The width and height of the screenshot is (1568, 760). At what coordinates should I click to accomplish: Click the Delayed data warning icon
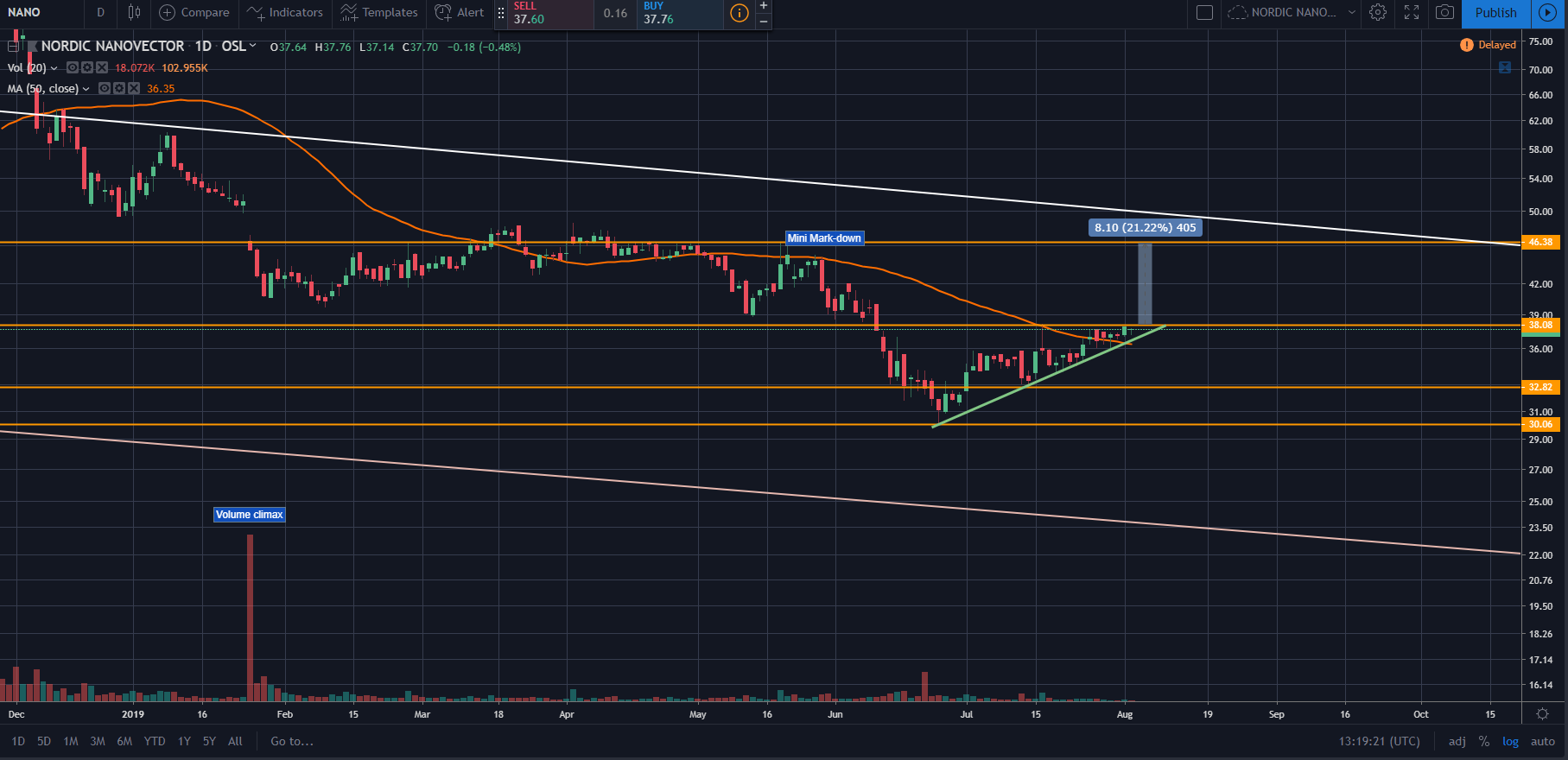[x=1467, y=45]
